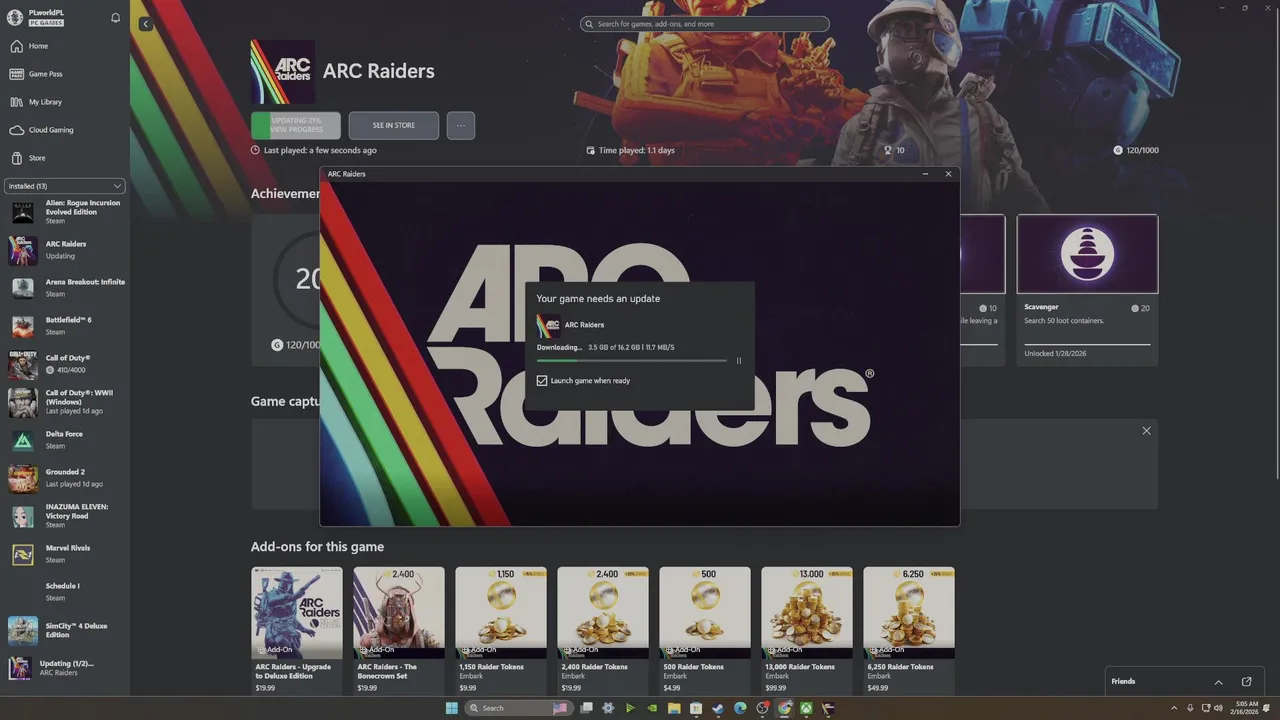Select Alien: Rogue Incursion in the installed list
The image size is (1280, 720).
[65, 211]
